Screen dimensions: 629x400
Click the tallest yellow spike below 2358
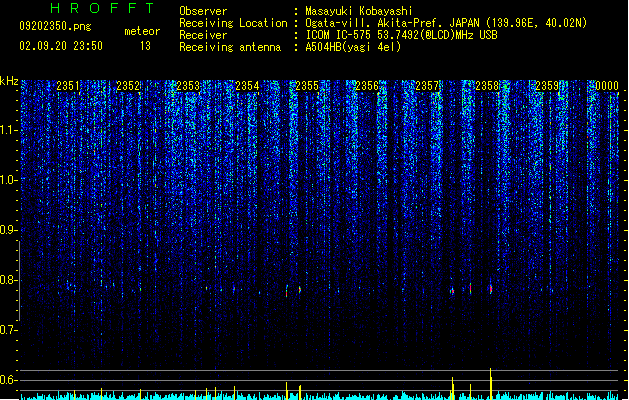[x=491, y=384]
